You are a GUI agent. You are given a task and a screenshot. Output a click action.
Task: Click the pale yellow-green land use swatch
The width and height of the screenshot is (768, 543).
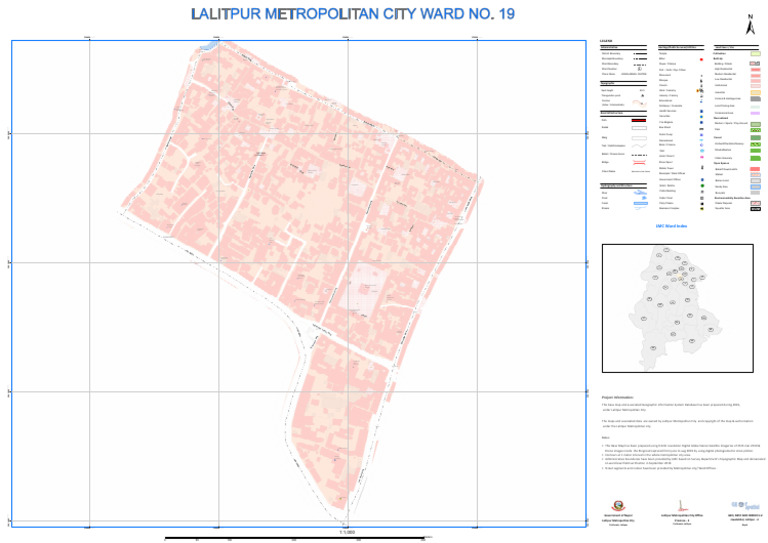tap(756, 53)
